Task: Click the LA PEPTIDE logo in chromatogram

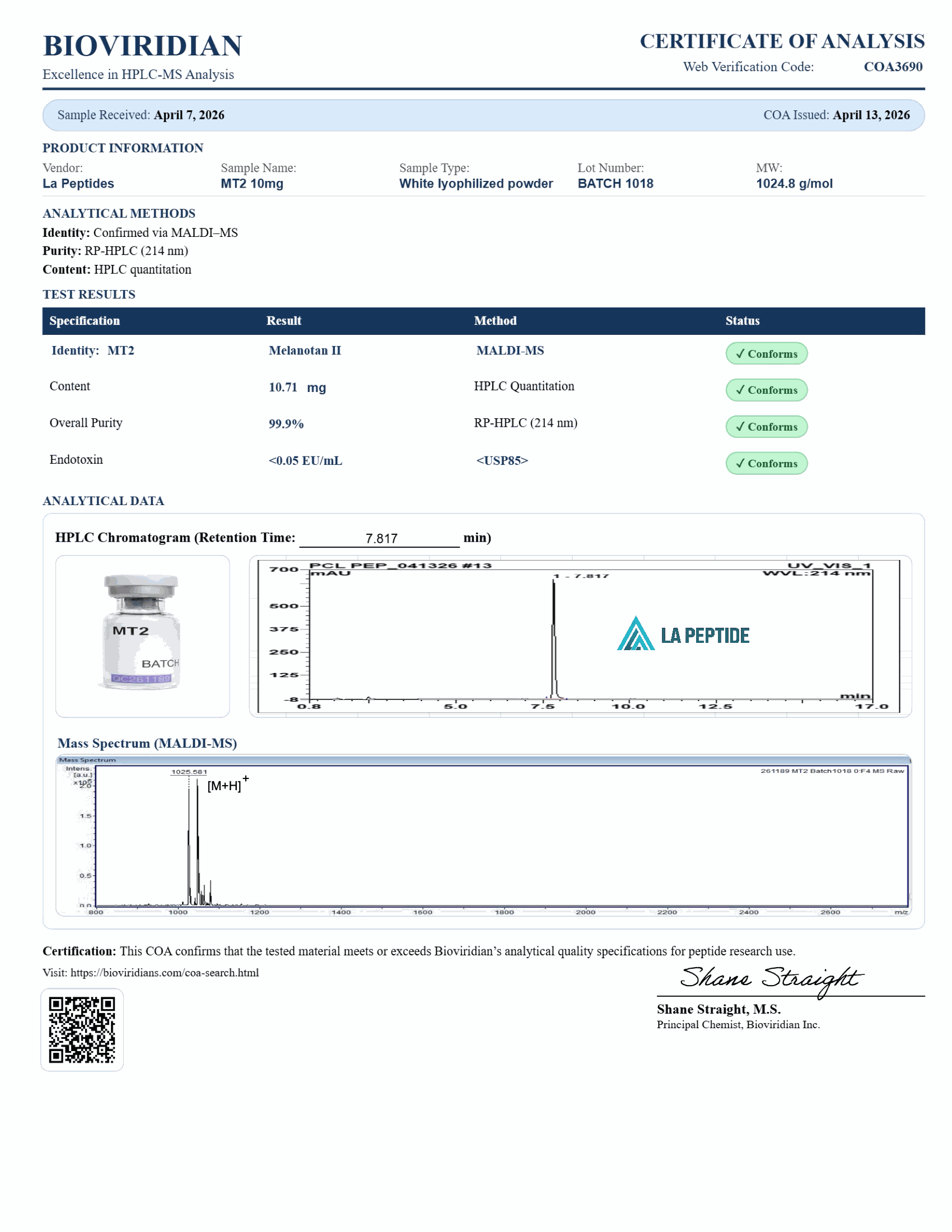Action: [x=683, y=633]
